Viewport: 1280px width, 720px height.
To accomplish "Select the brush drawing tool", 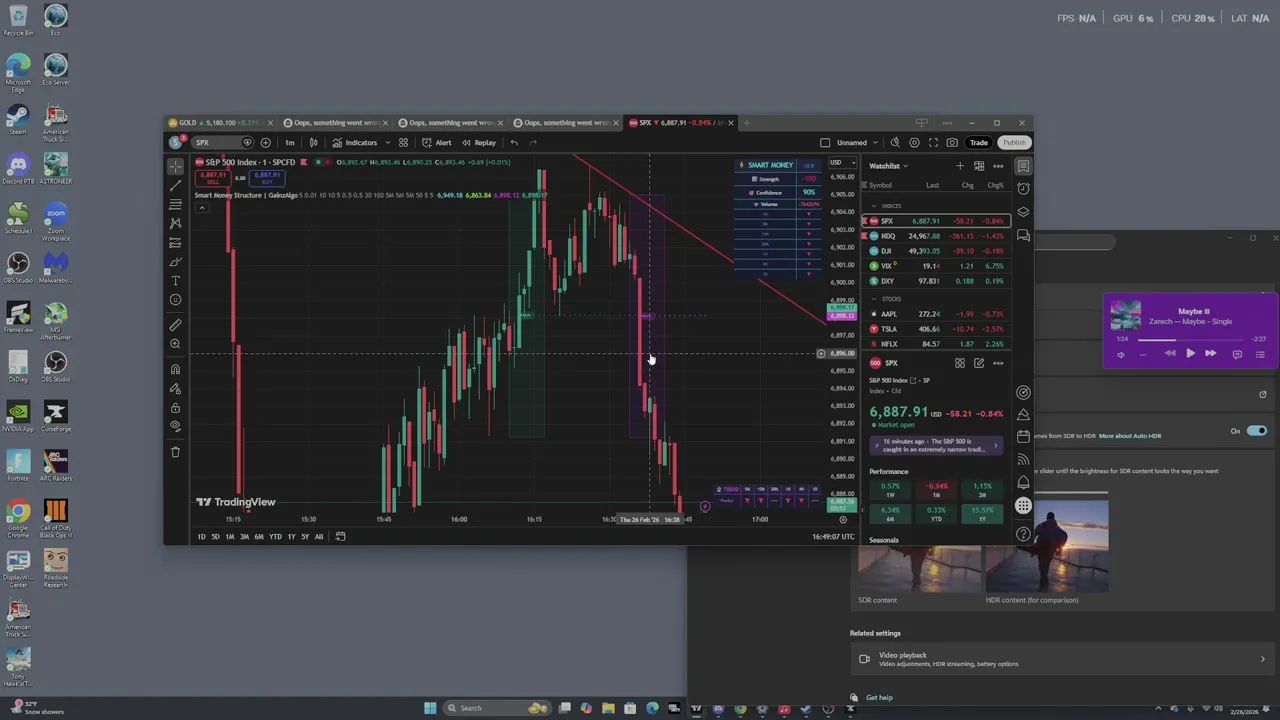I will (x=176, y=261).
